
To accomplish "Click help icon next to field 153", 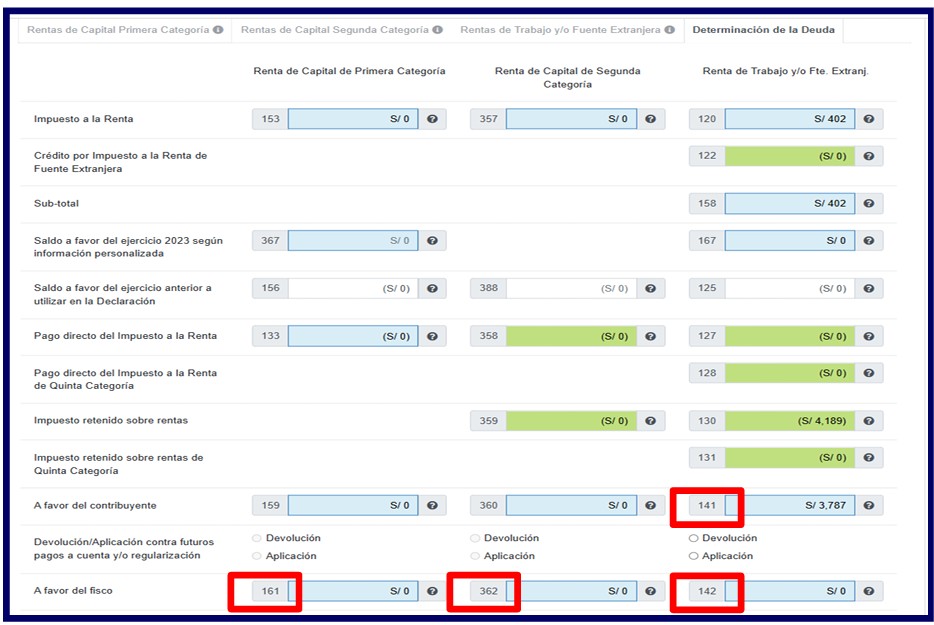I will point(432,120).
